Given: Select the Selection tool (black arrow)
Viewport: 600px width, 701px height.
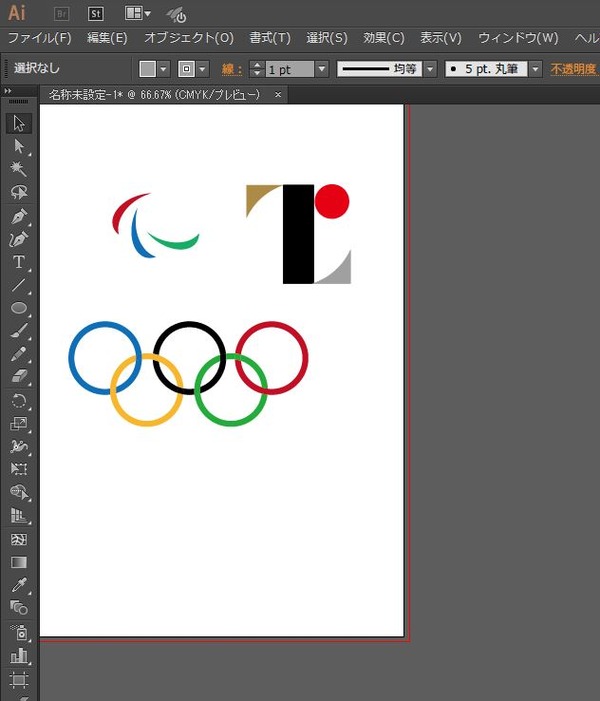Looking at the screenshot, I should pyautogui.click(x=19, y=123).
